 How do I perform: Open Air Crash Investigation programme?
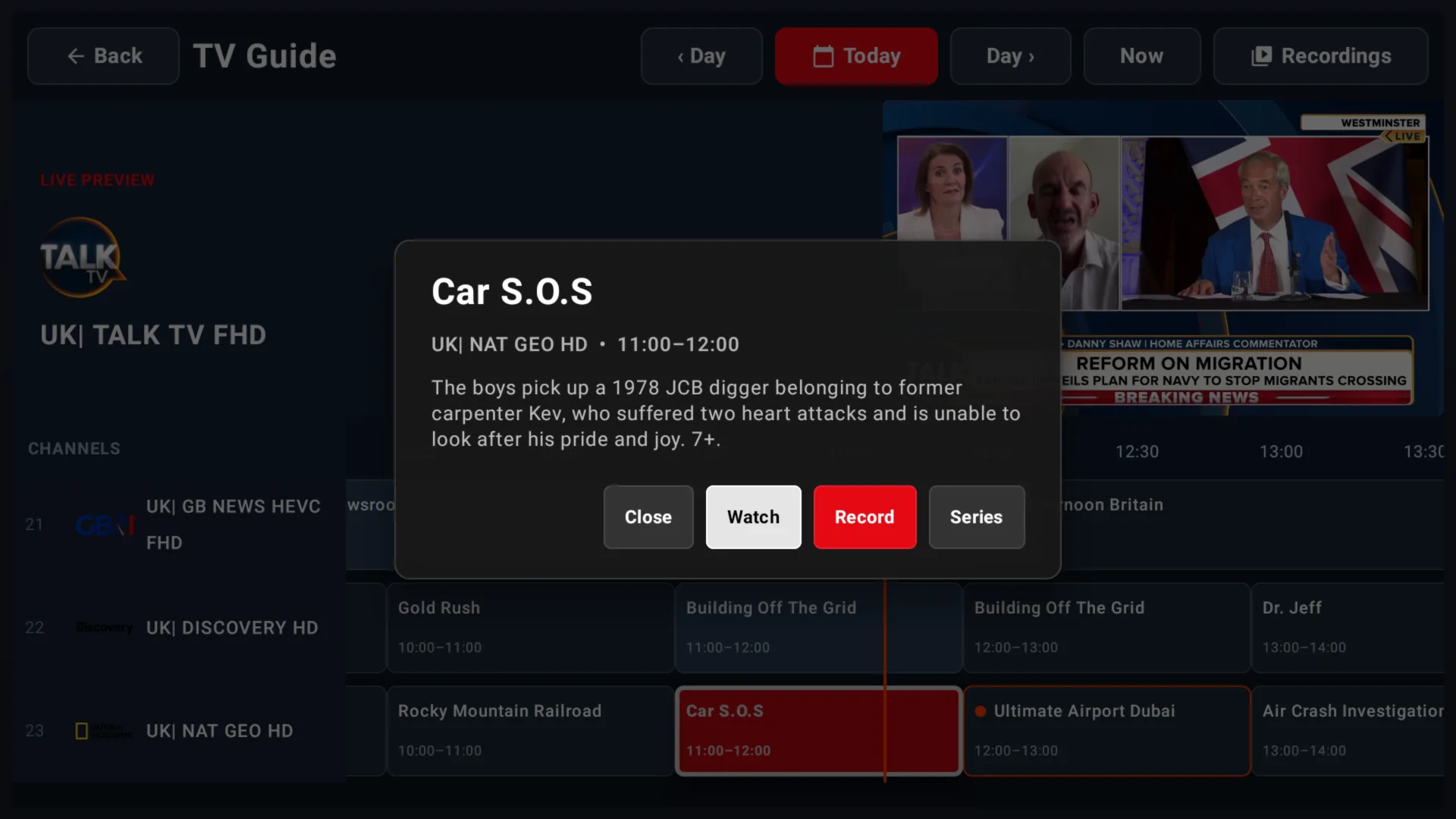[1348, 731]
